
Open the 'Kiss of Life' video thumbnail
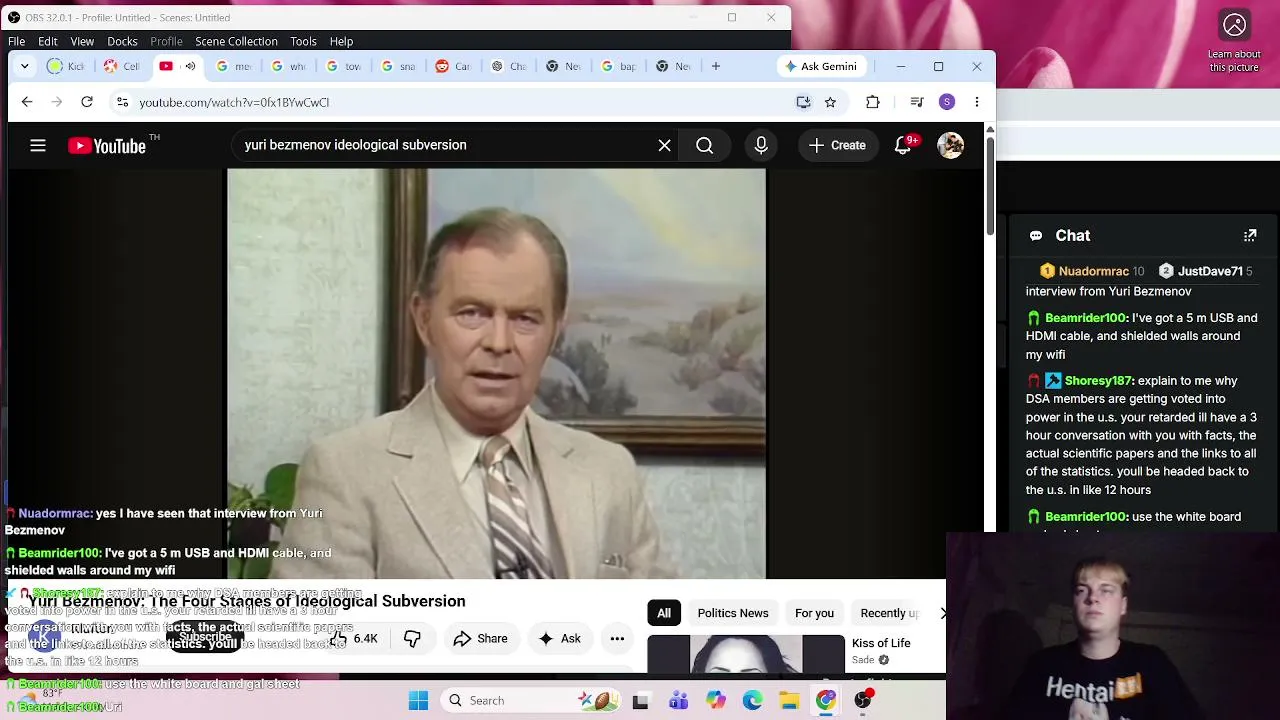(746, 654)
